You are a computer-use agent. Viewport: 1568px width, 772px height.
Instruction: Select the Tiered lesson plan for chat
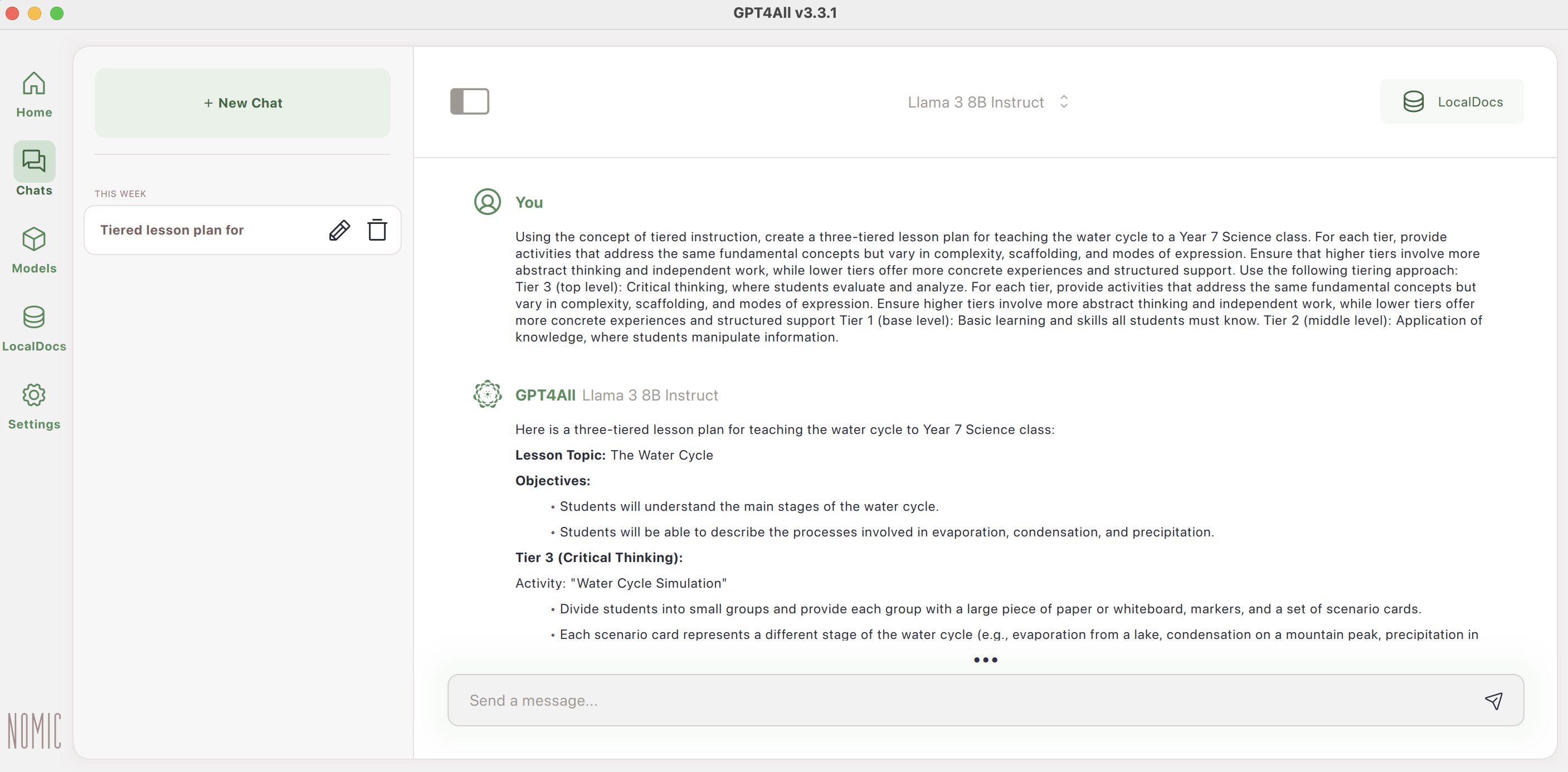pyautogui.click(x=172, y=230)
